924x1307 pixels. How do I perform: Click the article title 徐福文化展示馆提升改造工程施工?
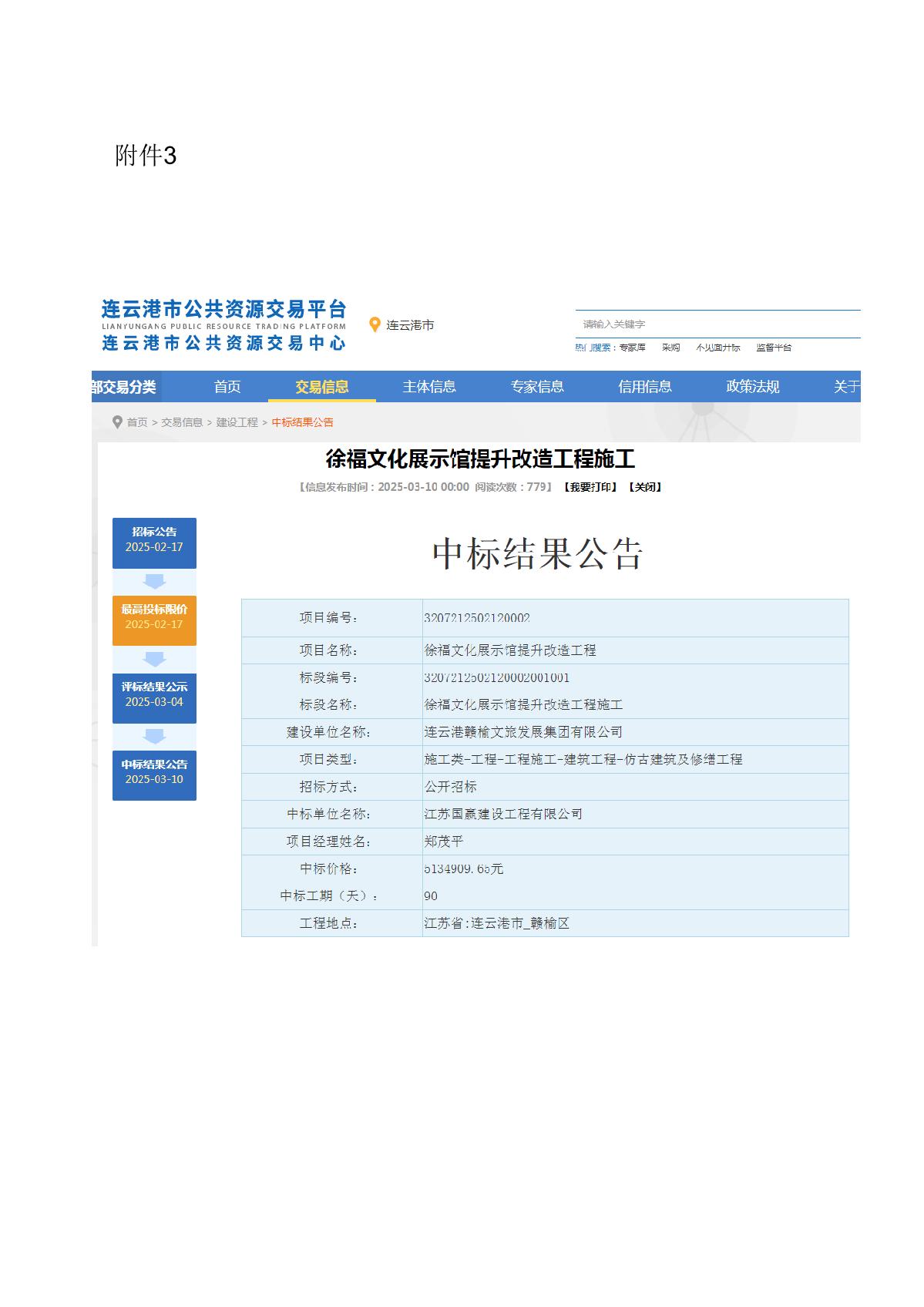(480, 460)
